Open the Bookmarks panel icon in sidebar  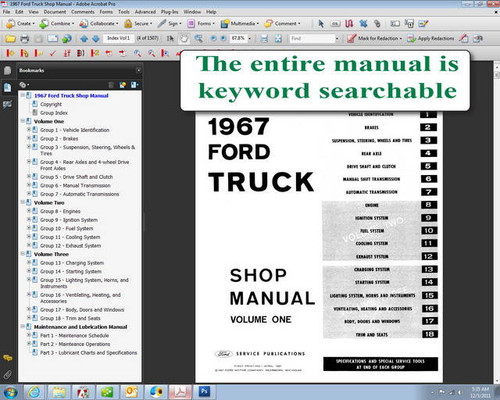point(7,87)
